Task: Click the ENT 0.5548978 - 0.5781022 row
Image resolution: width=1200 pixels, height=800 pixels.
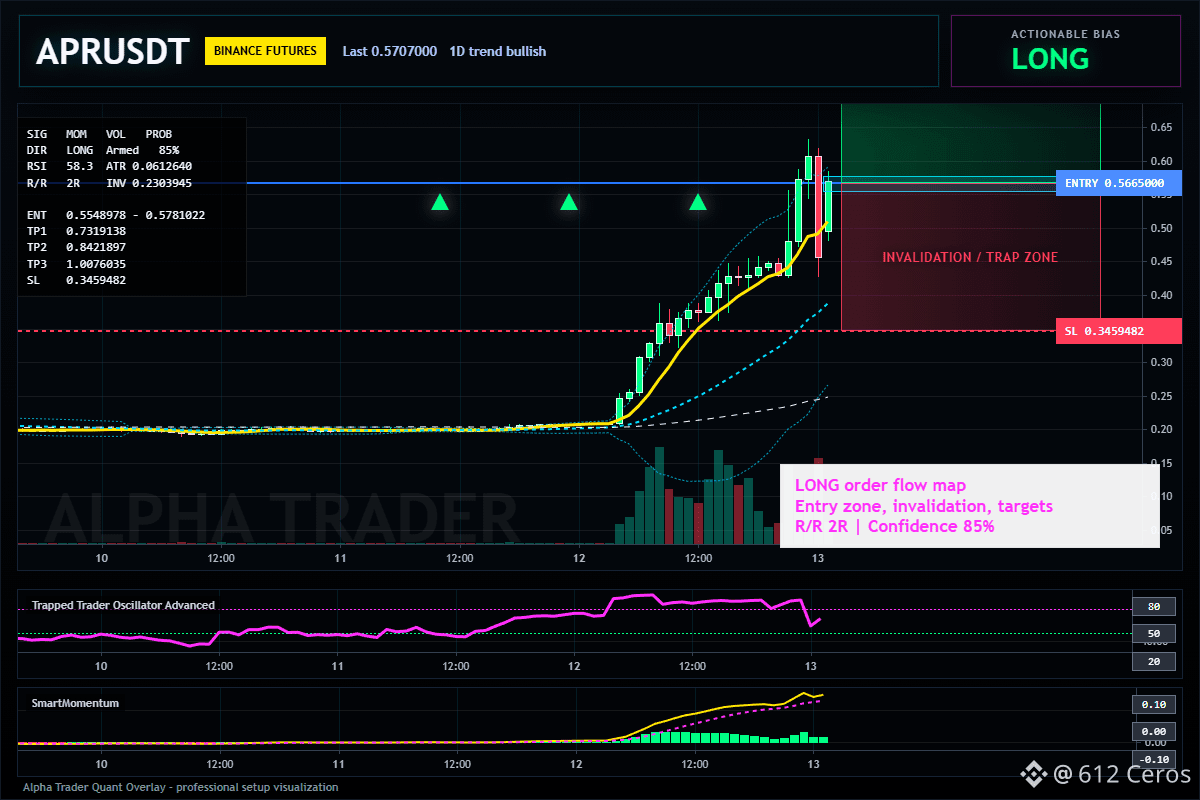Action: tap(116, 215)
